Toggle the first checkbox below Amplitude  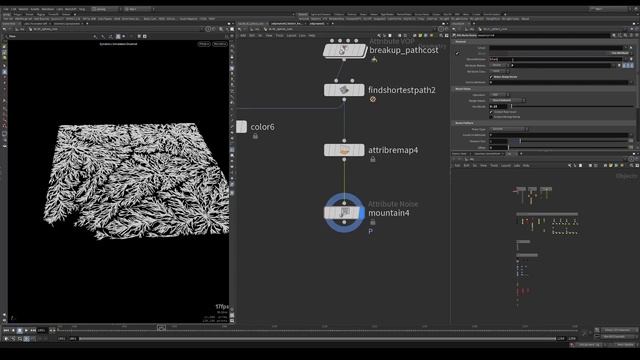[x=491, y=112]
